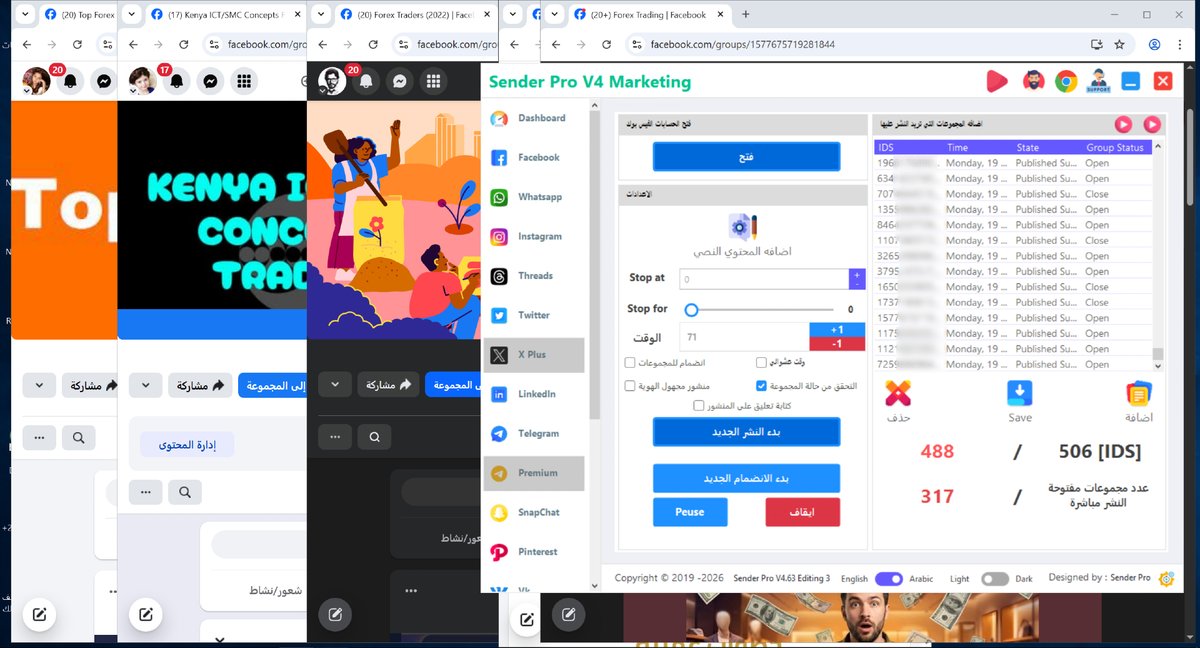
Task: Enable the وقت عشوائي random time checkbox
Action: point(762,363)
